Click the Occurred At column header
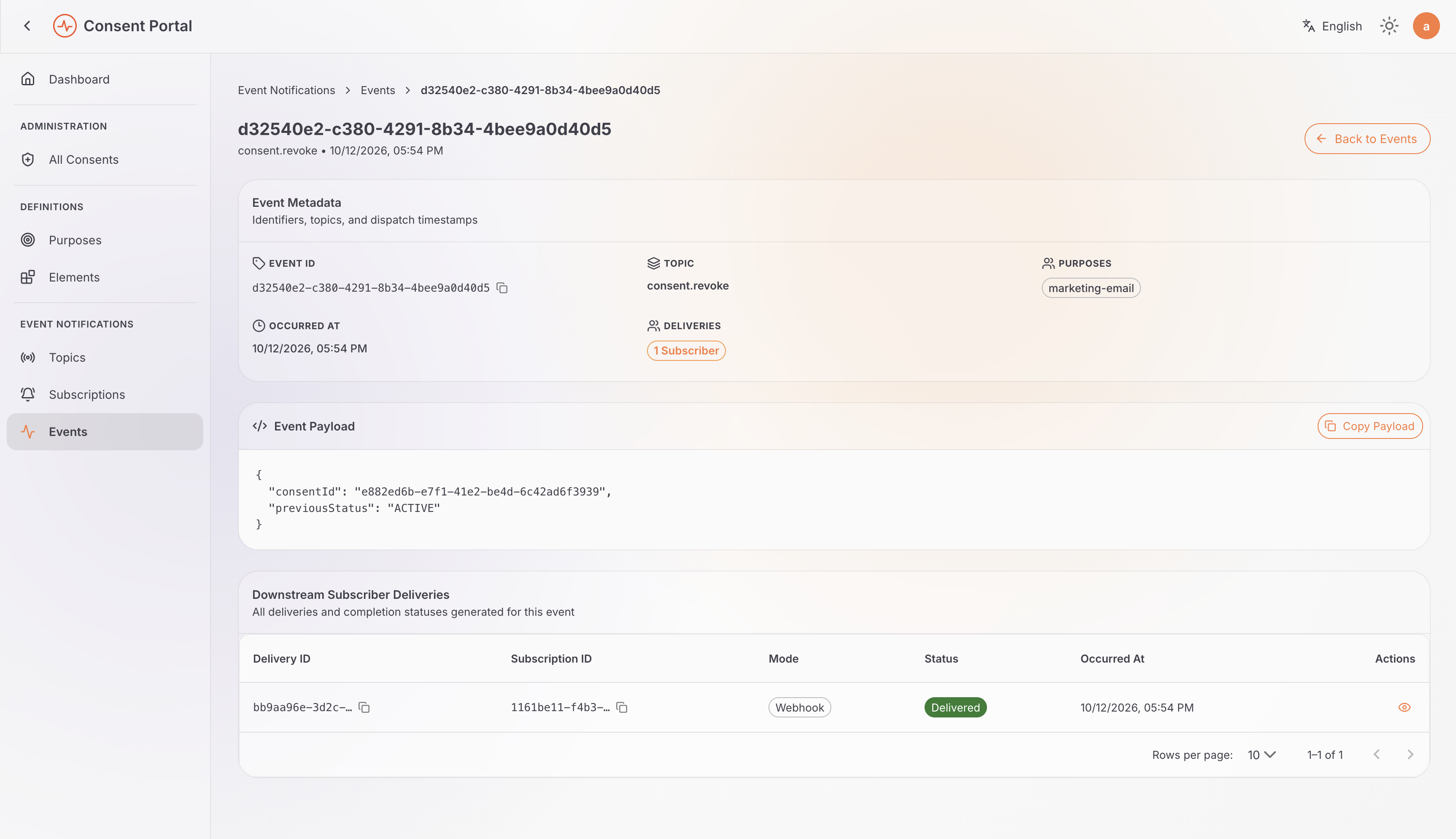The width and height of the screenshot is (1456, 839). pyautogui.click(x=1112, y=659)
